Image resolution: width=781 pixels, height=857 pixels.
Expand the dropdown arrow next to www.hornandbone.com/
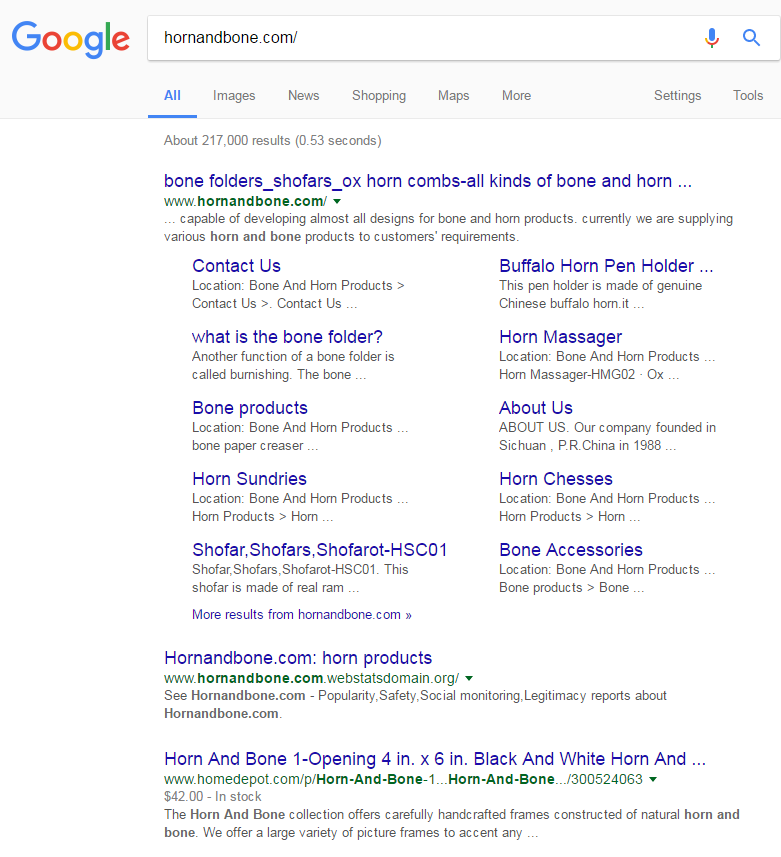point(337,202)
